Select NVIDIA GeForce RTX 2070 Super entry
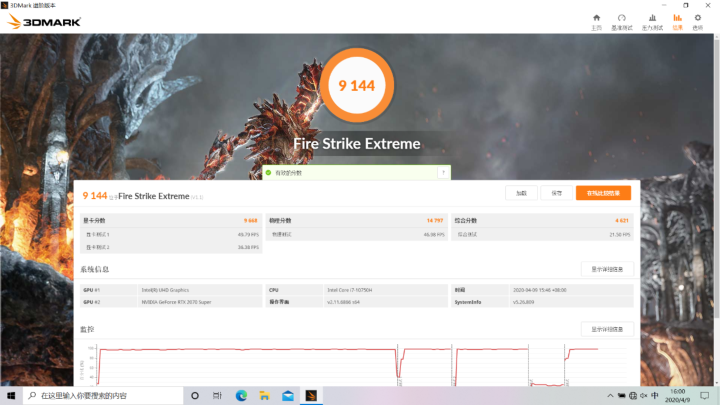Screen dimensions: 720x405 [176, 302]
